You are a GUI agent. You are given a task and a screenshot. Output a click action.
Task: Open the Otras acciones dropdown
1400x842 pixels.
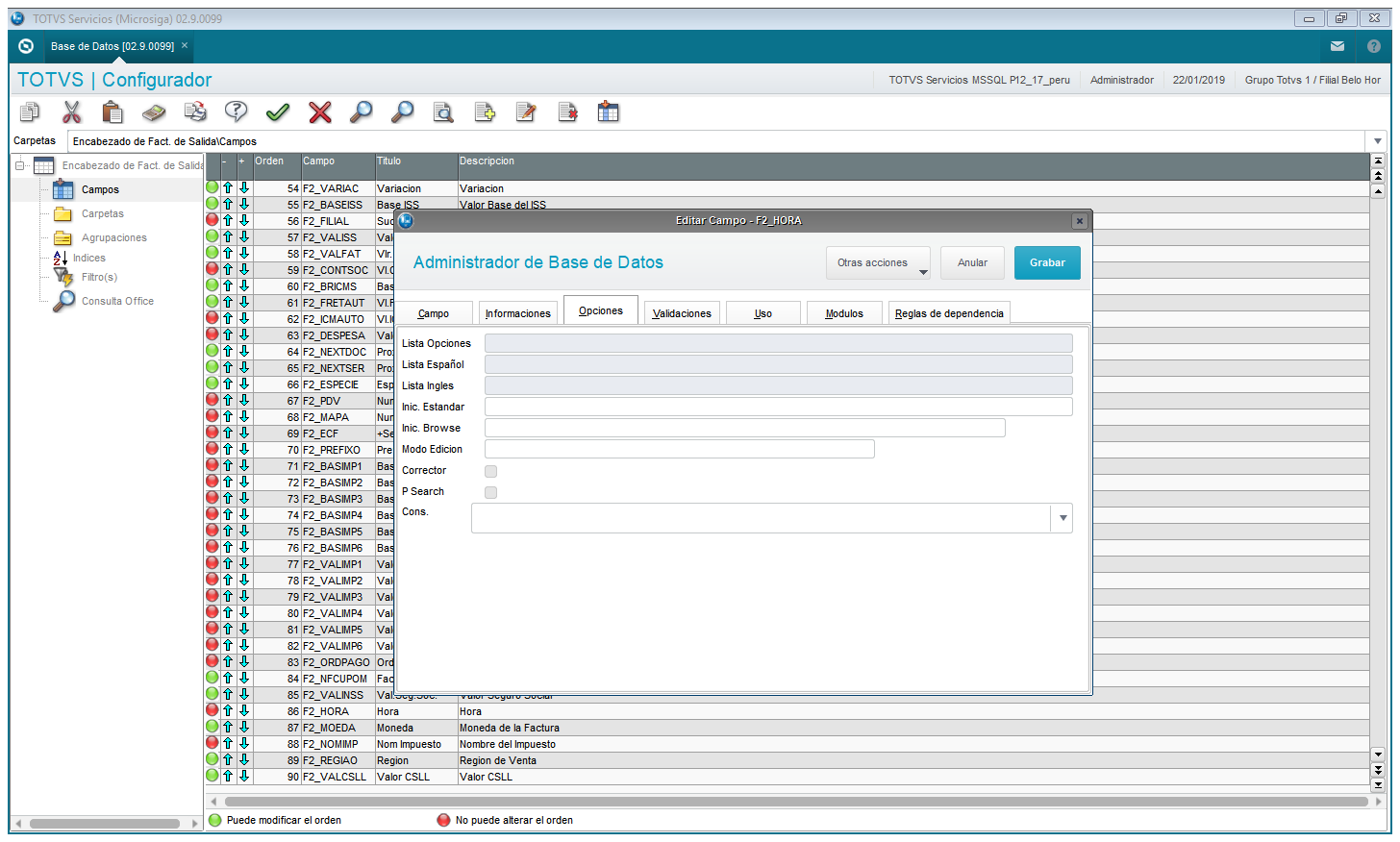coord(878,262)
